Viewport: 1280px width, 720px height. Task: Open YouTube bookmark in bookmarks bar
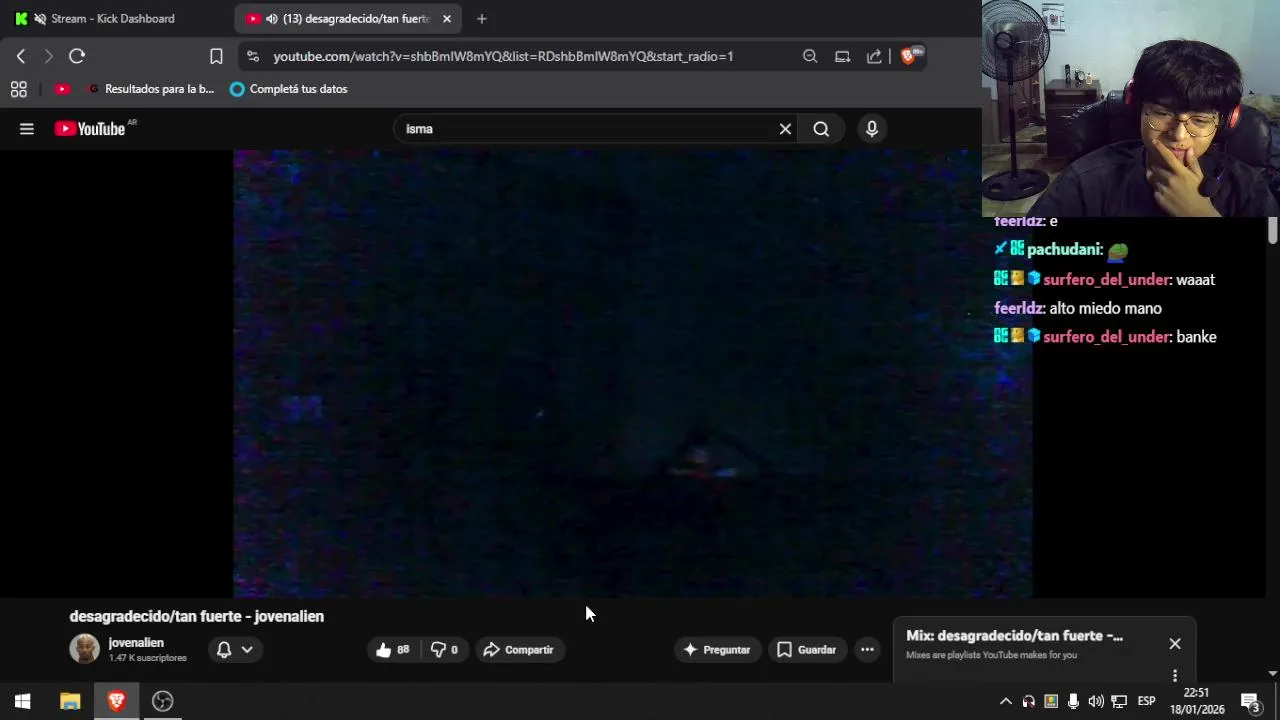pyautogui.click(x=62, y=89)
